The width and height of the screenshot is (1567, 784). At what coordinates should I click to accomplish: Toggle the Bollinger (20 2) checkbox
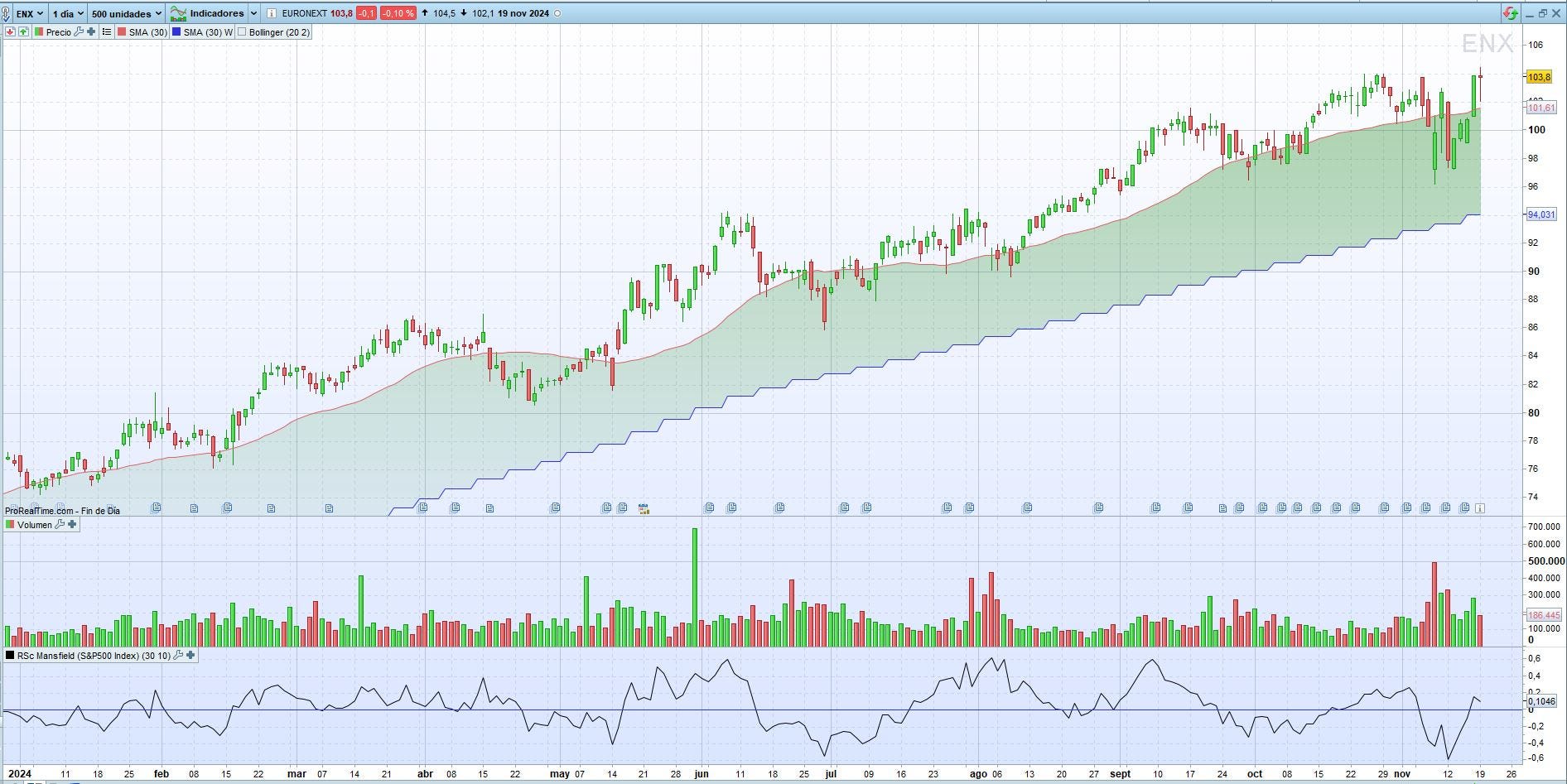(x=242, y=32)
